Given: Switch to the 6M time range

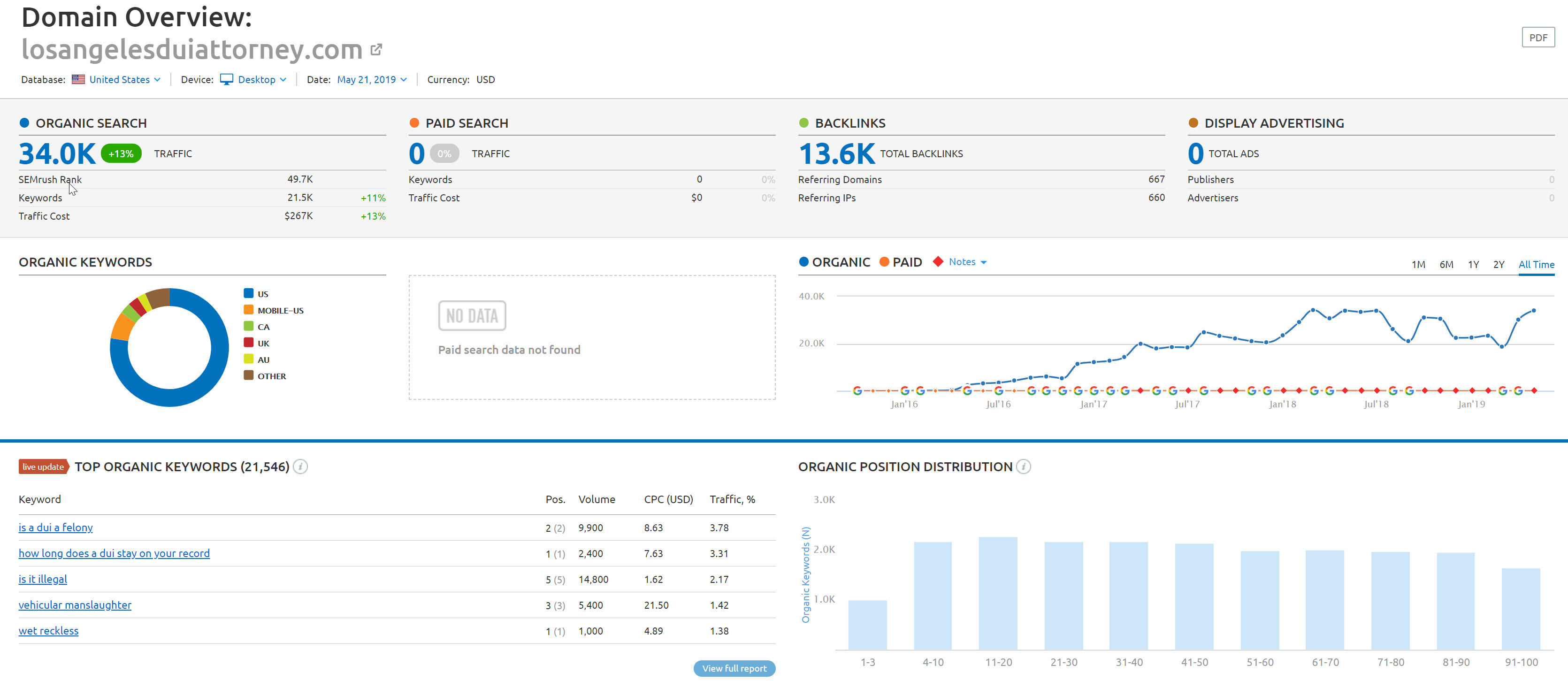Looking at the screenshot, I should (1446, 265).
